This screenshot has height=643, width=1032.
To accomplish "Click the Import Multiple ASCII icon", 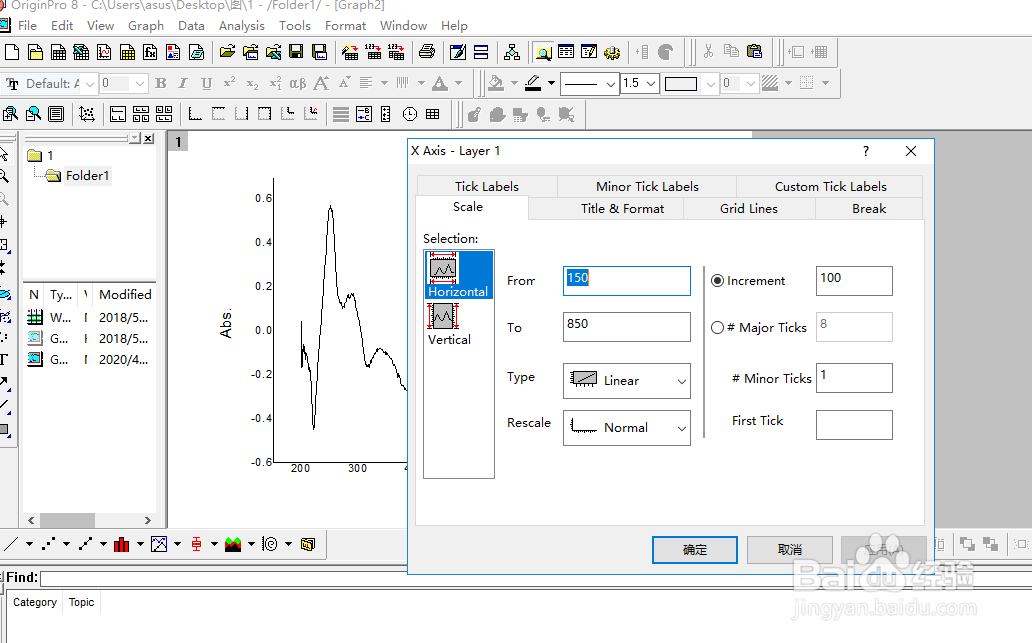I will tap(396, 52).
